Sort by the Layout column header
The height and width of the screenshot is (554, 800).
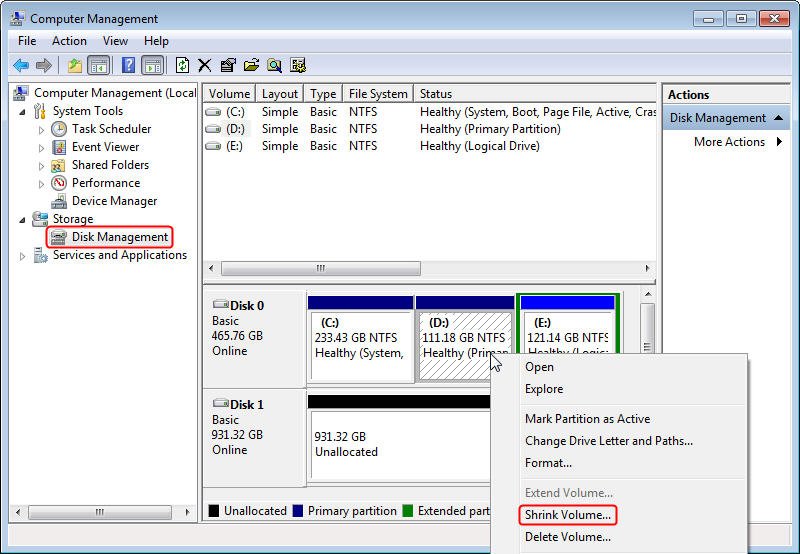click(x=280, y=94)
